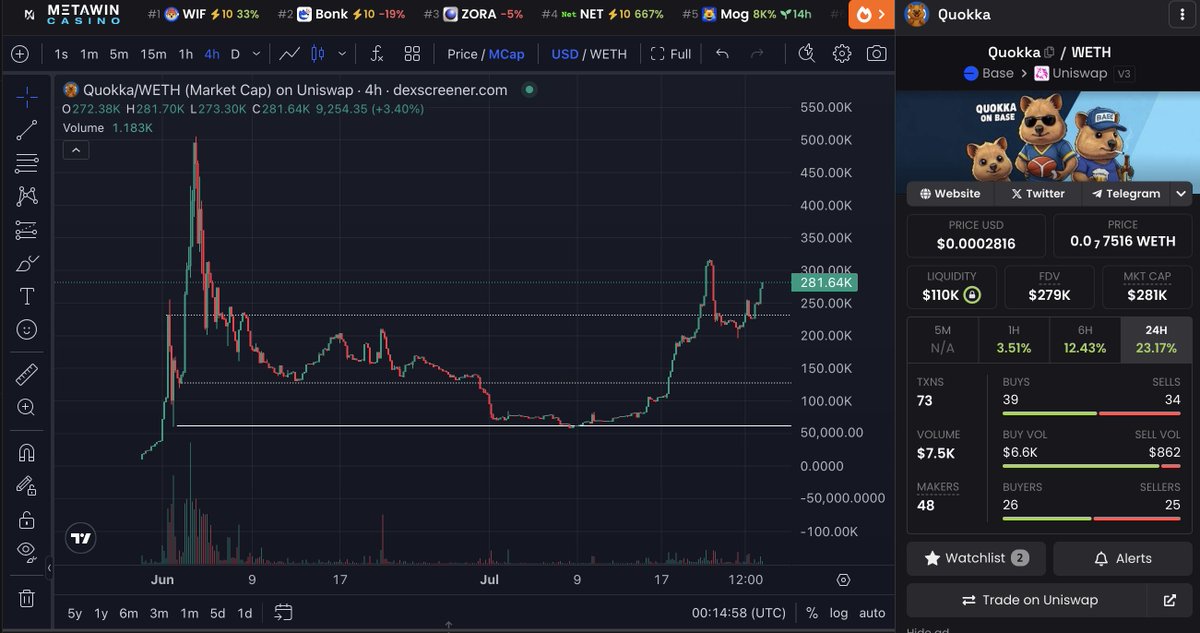Open the go to date calendar

283,612
